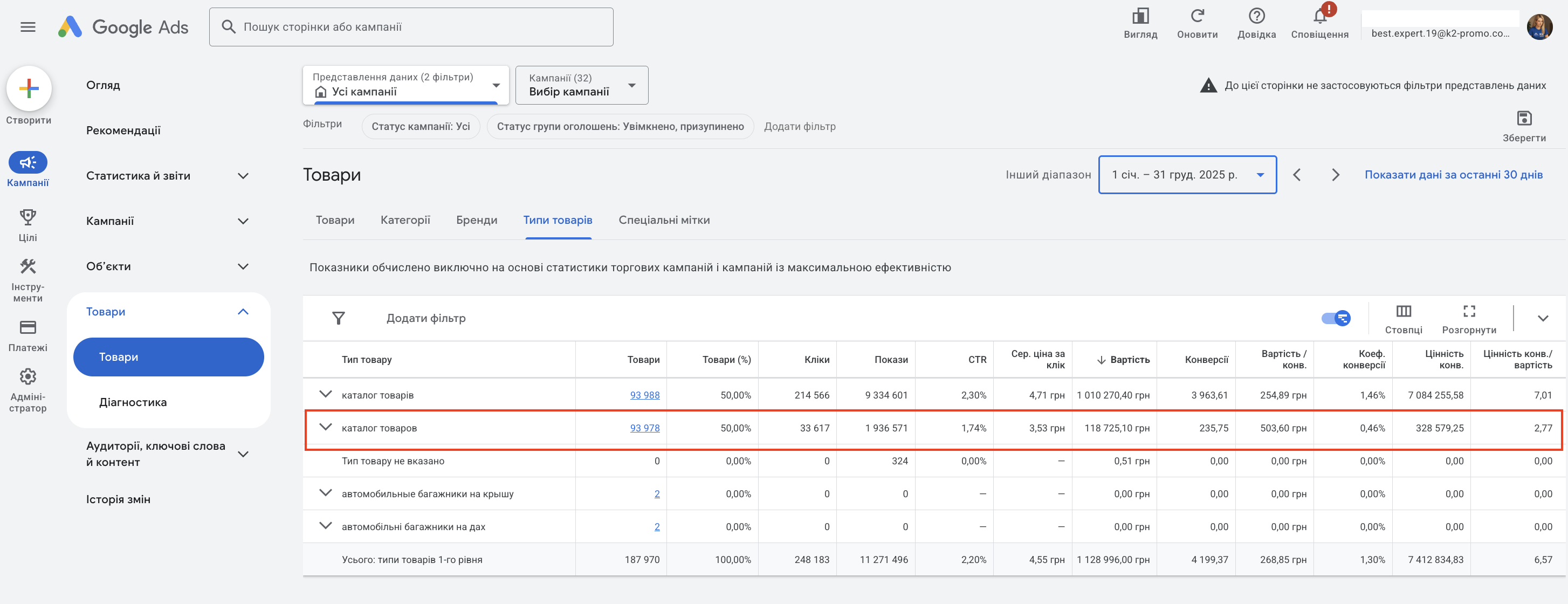
Task: Click the Оновити refresh icon
Action: (x=1196, y=16)
